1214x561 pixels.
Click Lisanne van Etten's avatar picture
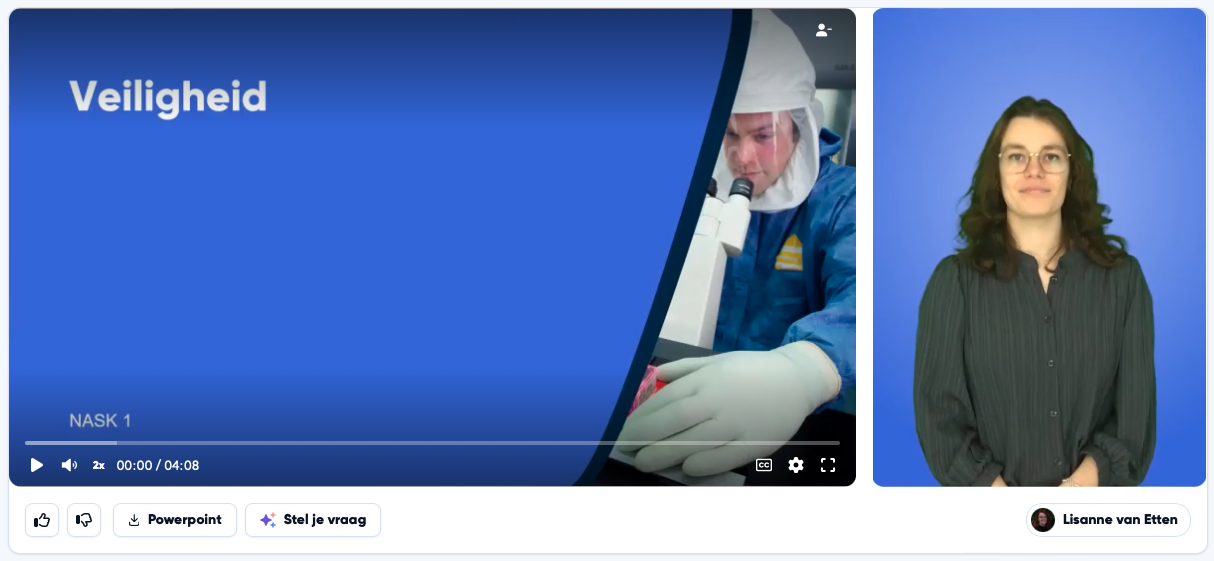pyautogui.click(x=1043, y=520)
